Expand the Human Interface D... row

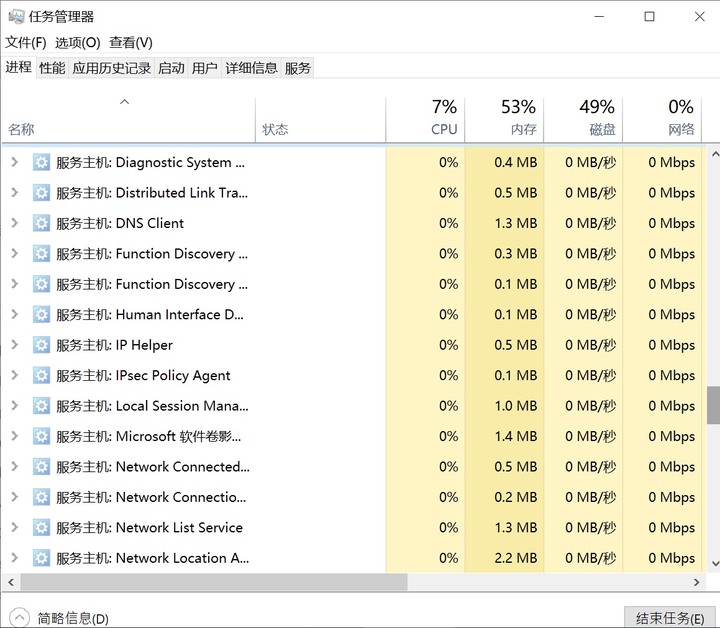pyautogui.click(x=15, y=314)
